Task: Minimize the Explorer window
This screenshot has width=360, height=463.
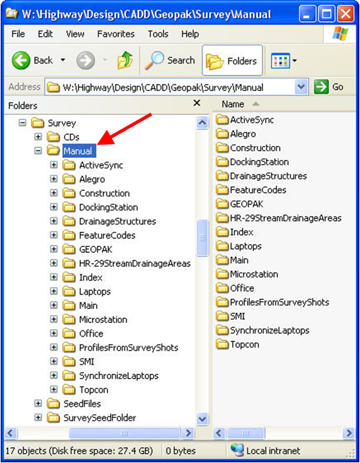Action: click(308, 14)
